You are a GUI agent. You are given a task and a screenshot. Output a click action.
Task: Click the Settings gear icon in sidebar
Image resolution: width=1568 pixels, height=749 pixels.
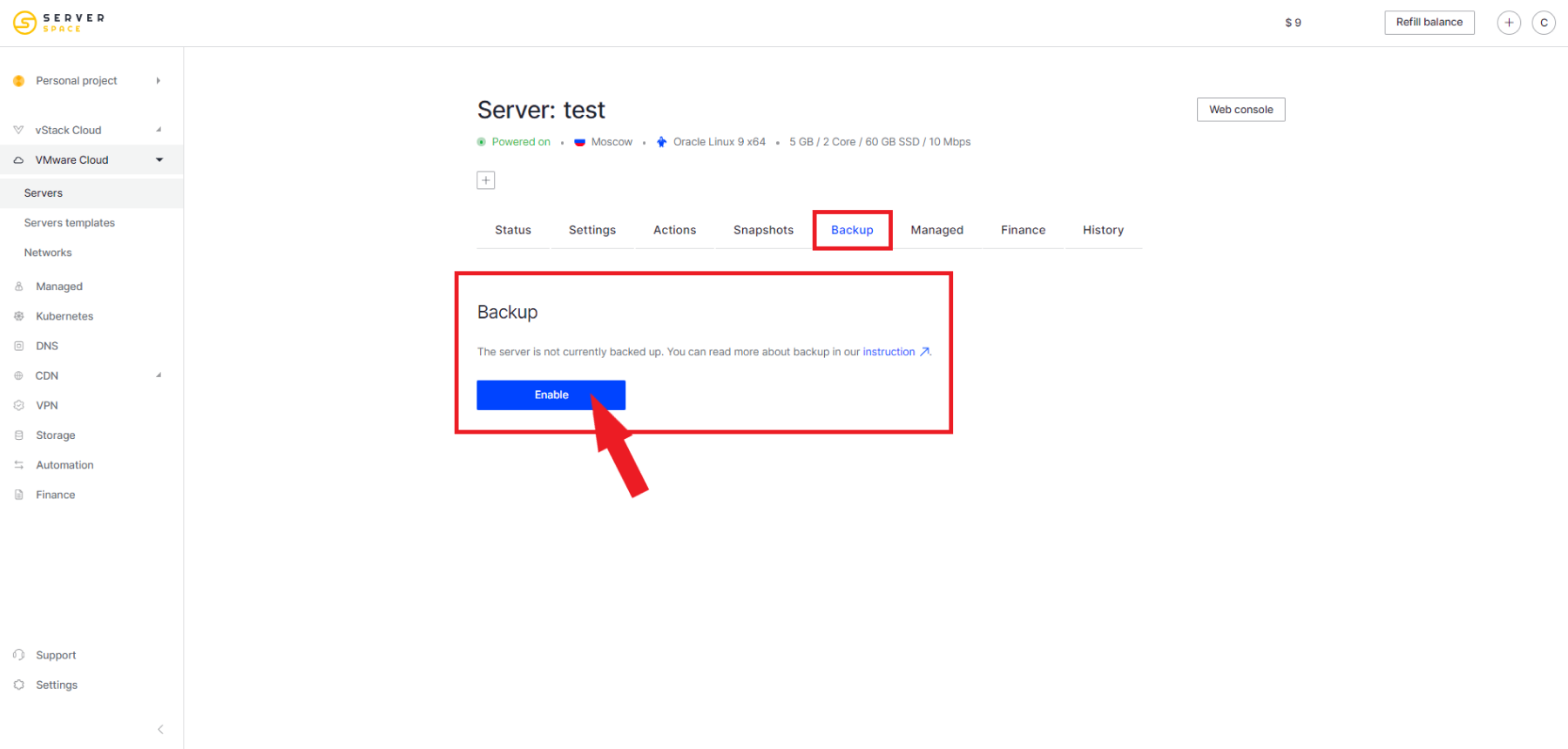click(18, 685)
